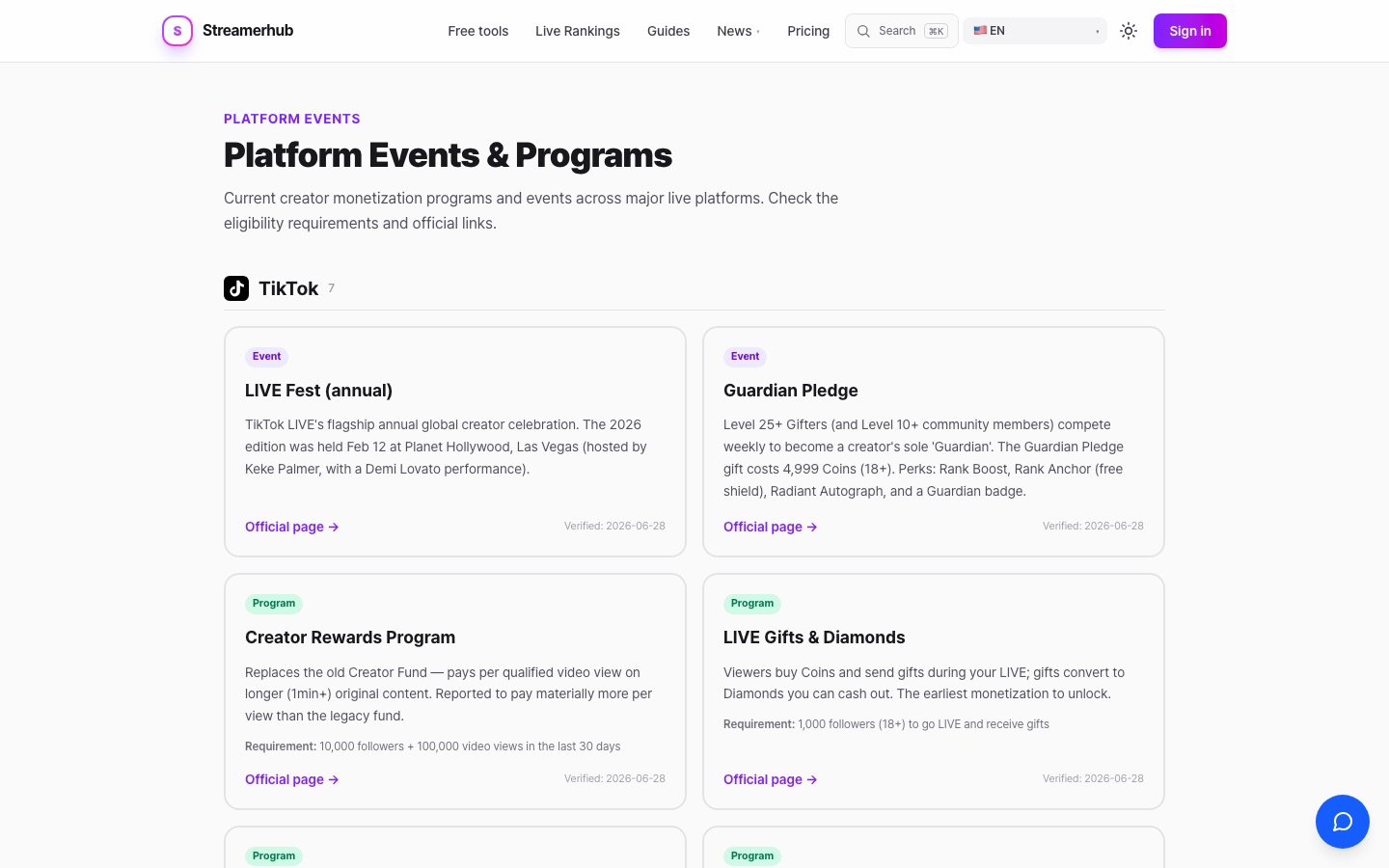Focus the Search field
The height and width of the screenshot is (868, 1389).
(x=902, y=31)
